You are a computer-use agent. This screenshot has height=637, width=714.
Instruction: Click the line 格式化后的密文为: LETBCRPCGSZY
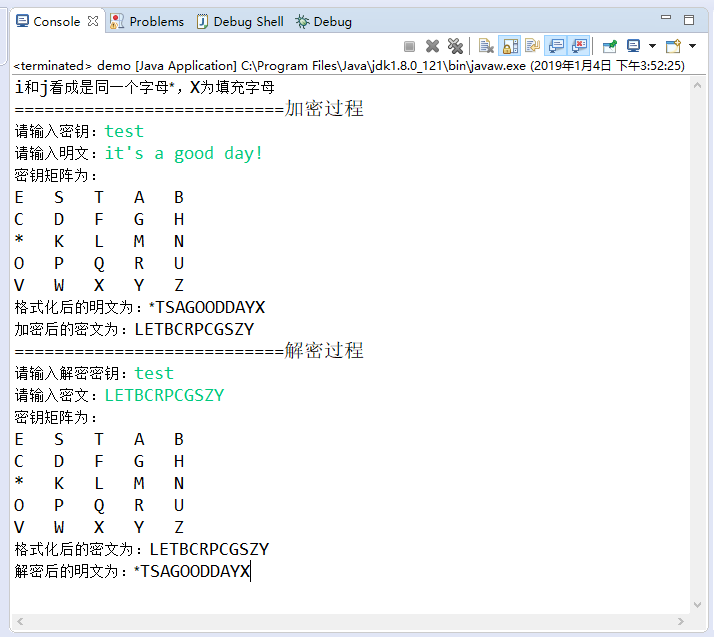click(142, 549)
